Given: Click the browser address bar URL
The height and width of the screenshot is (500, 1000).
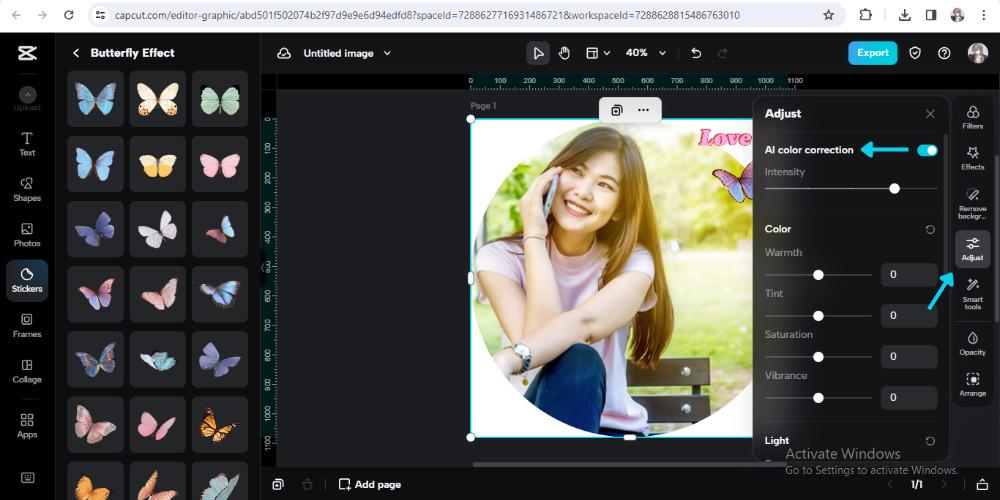Looking at the screenshot, I should [x=427, y=15].
